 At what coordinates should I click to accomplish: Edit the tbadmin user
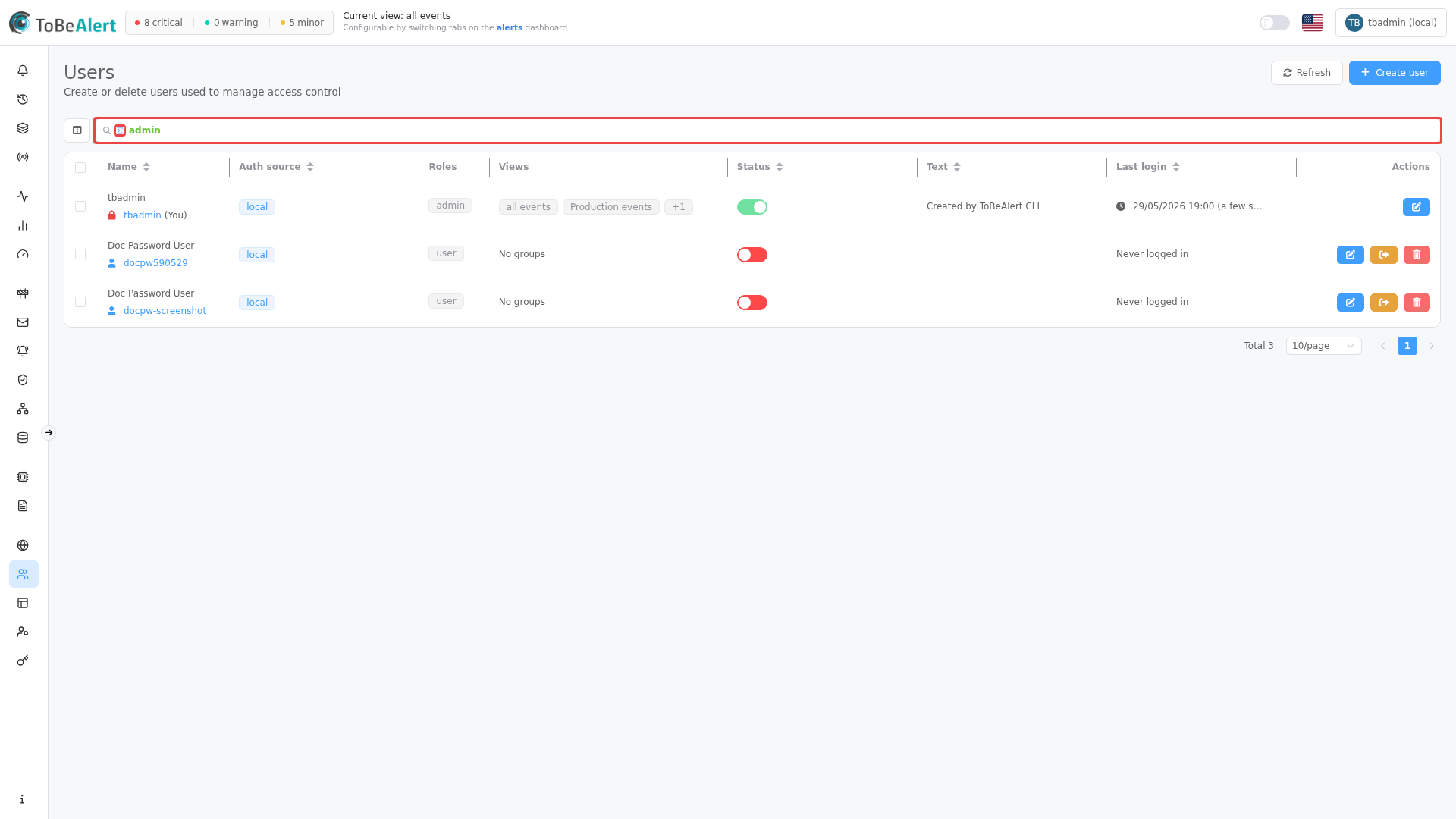point(1416,207)
